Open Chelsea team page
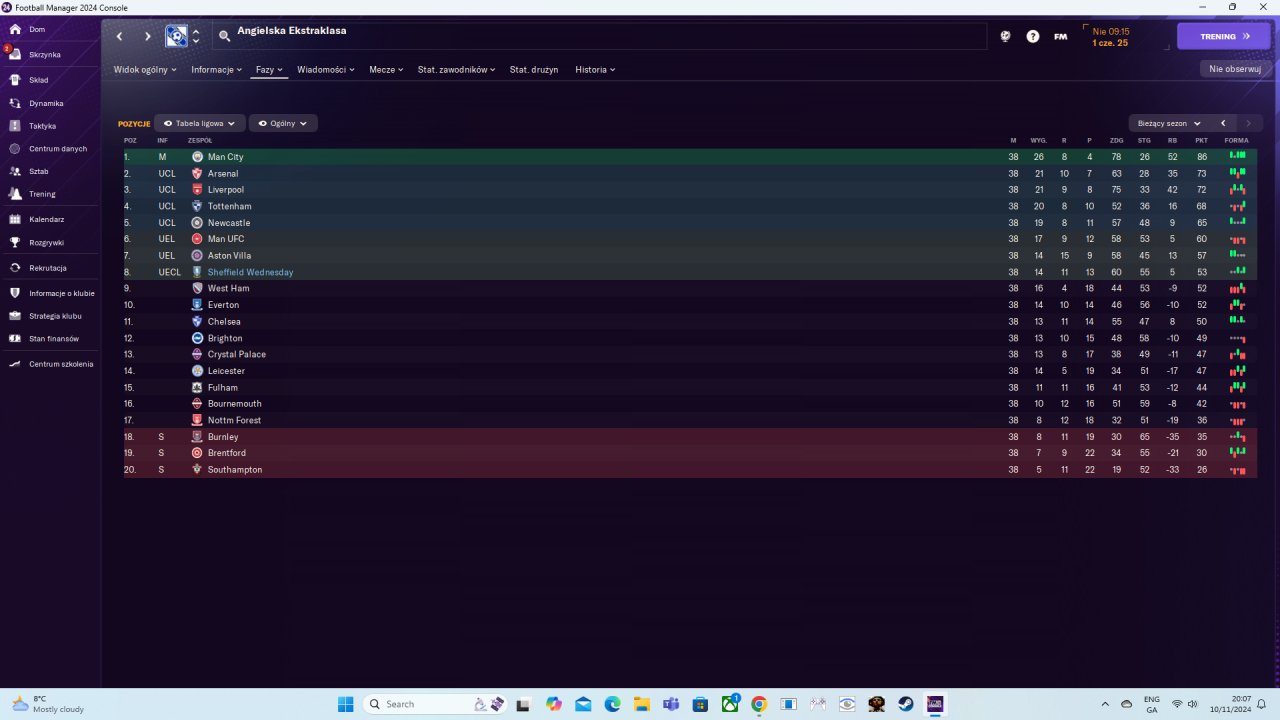 (x=224, y=322)
